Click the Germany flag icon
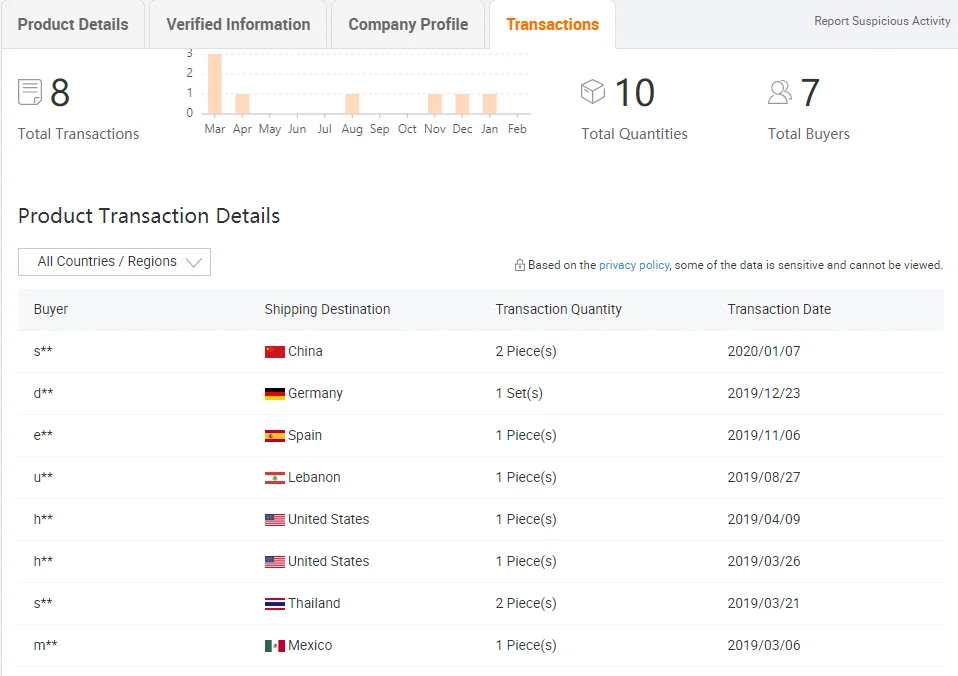This screenshot has width=958, height=676. point(275,394)
